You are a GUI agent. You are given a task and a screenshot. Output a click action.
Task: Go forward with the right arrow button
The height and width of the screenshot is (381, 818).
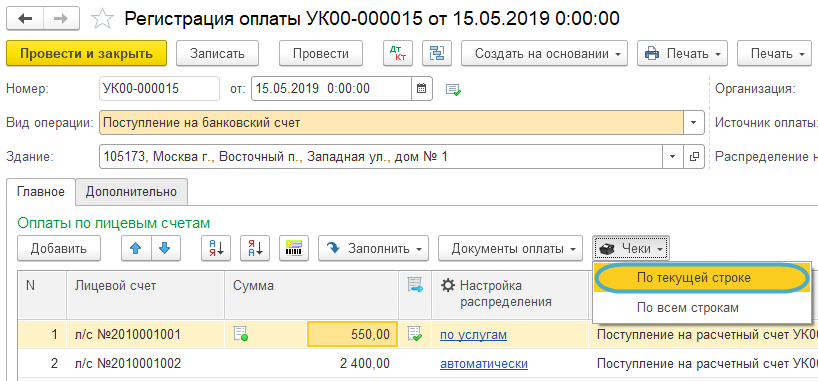pyautogui.click(x=61, y=19)
